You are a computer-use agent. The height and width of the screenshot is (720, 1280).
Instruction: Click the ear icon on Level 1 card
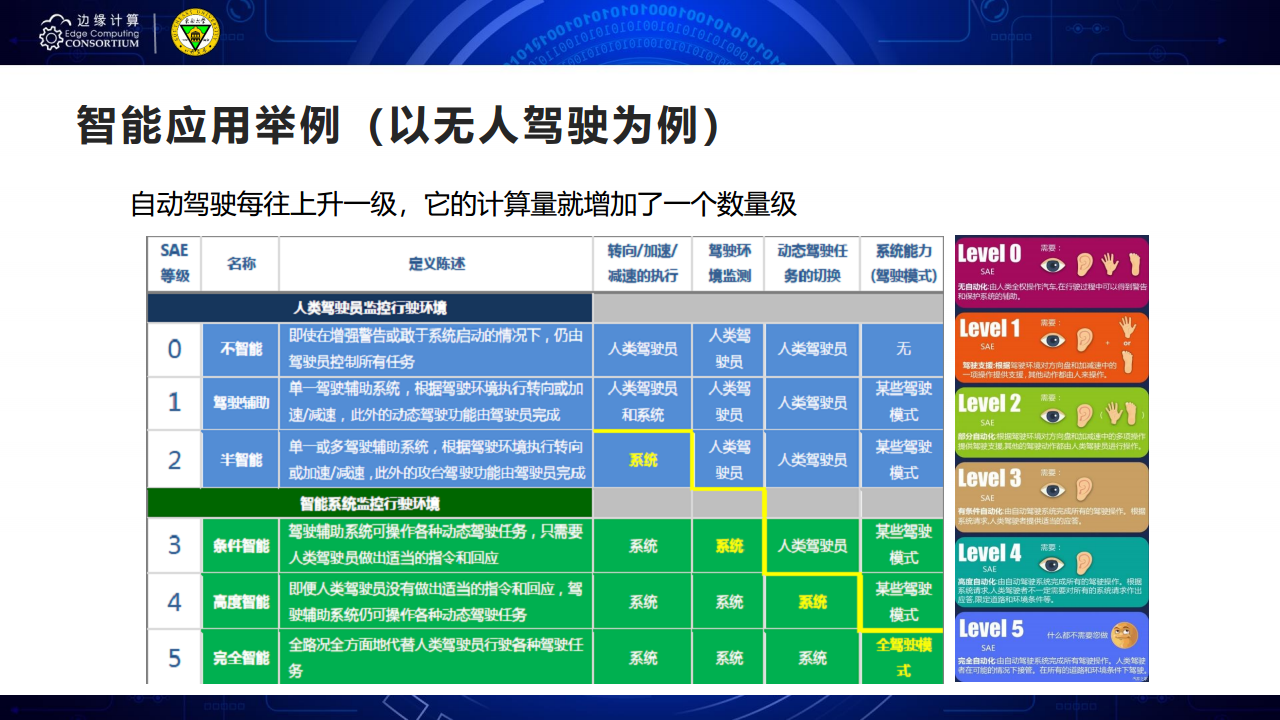(1084, 341)
